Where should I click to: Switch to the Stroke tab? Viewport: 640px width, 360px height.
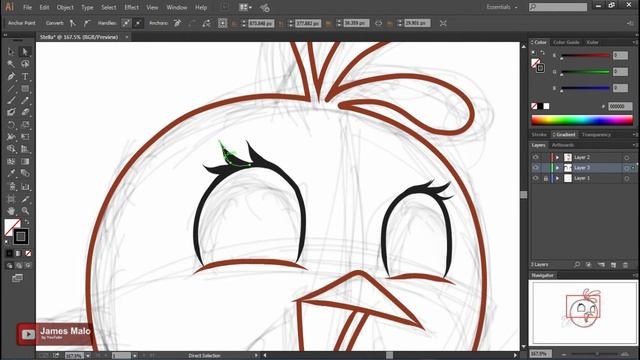pyautogui.click(x=539, y=134)
